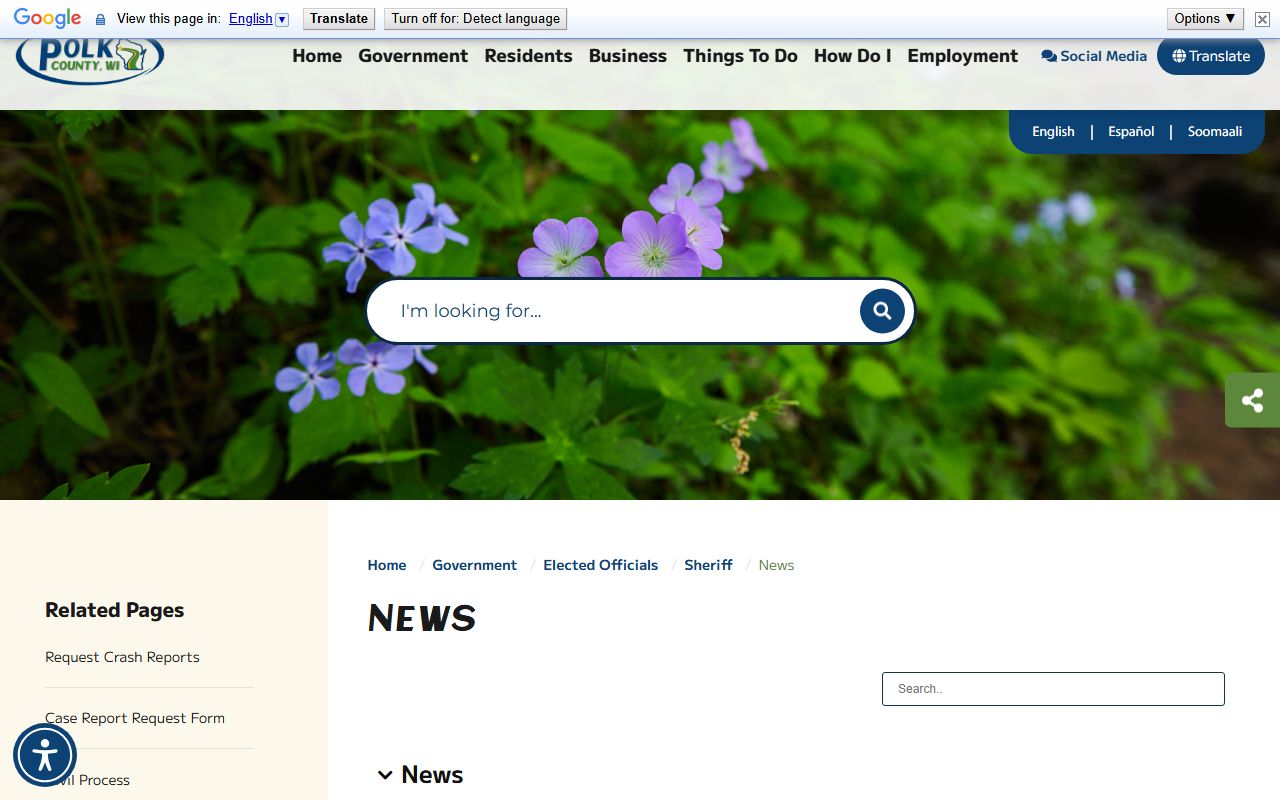Click Turn off for: Detect language
The height and width of the screenshot is (800, 1280).
point(475,19)
